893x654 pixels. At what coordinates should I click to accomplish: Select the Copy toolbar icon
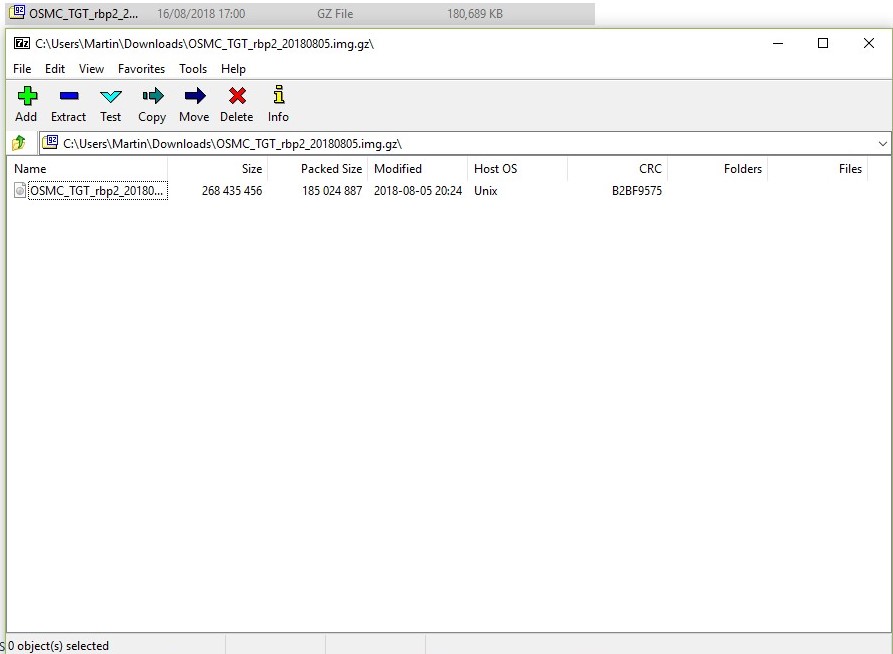point(153,96)
